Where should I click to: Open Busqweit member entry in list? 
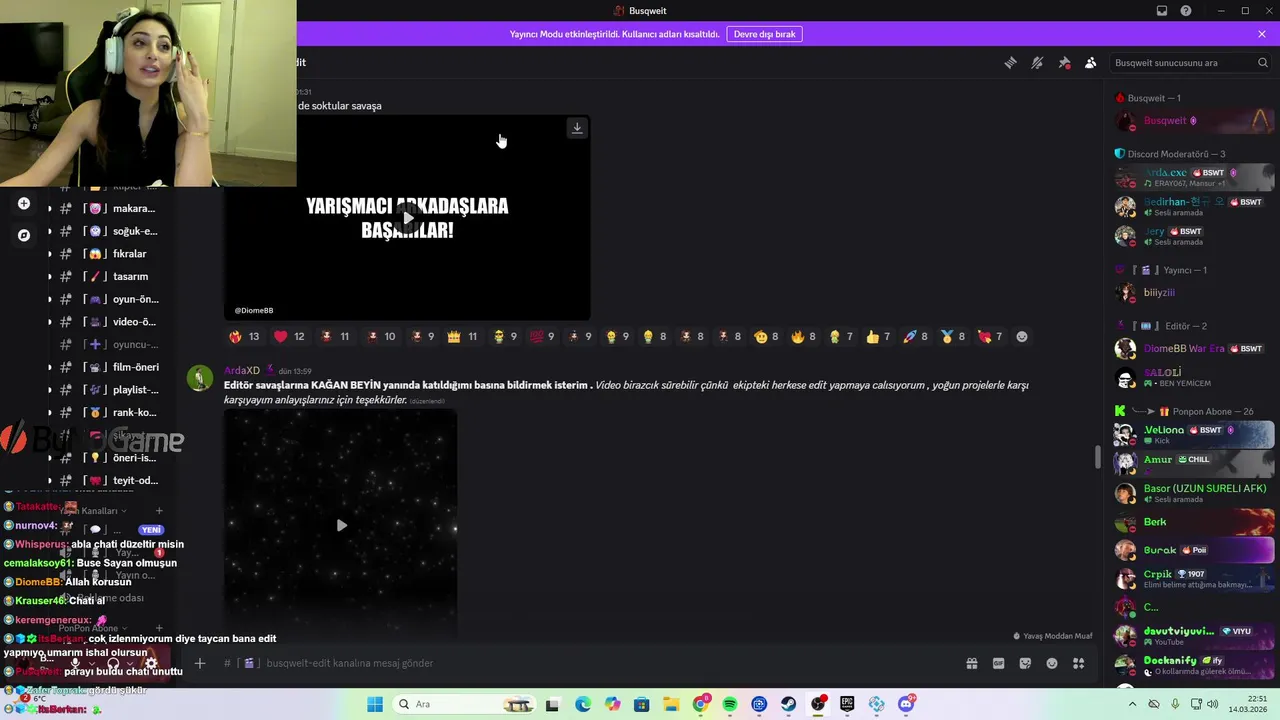(1194, 121)
